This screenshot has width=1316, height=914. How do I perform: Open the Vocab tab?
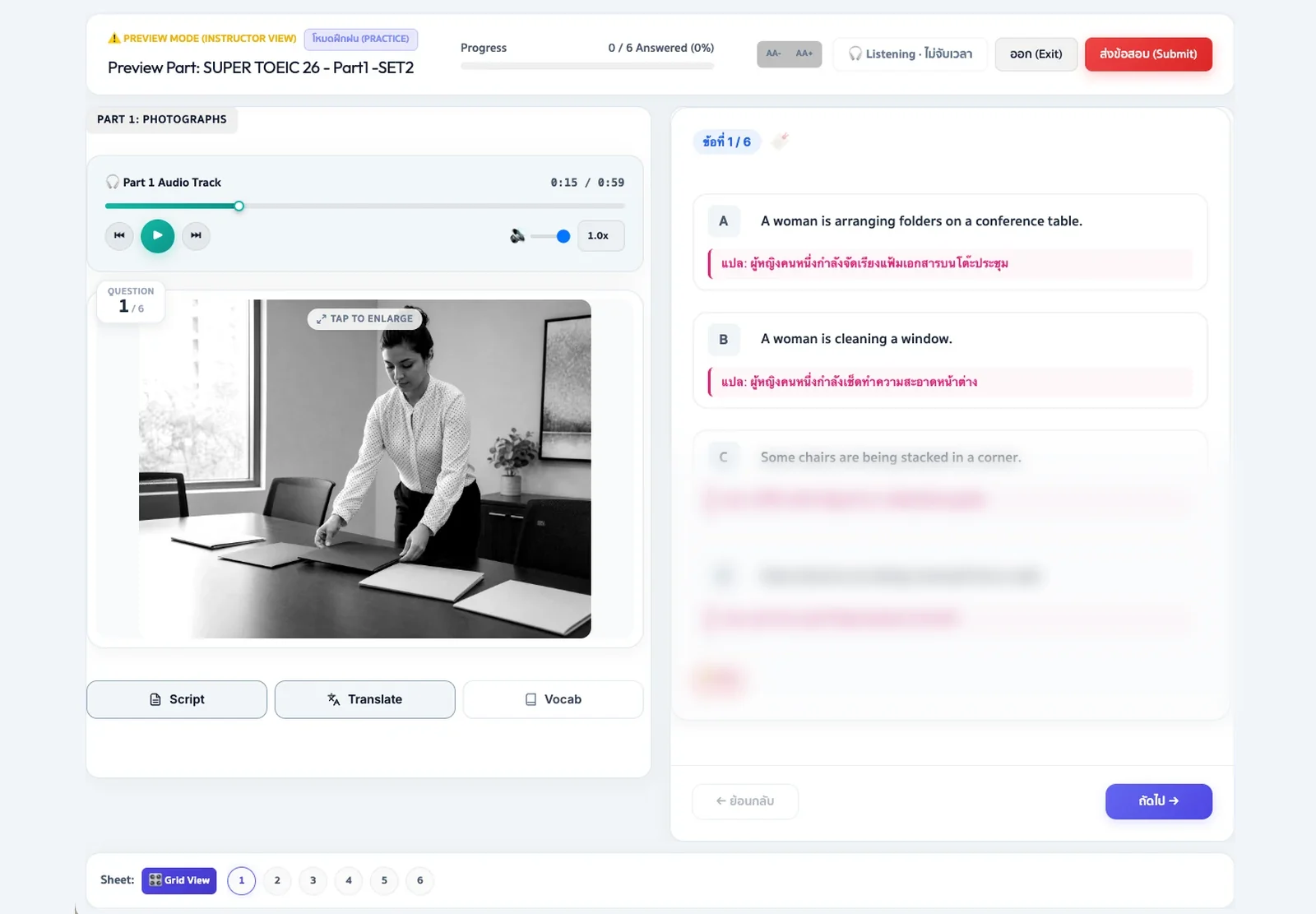pyautogui.click(x=553, y=699)
